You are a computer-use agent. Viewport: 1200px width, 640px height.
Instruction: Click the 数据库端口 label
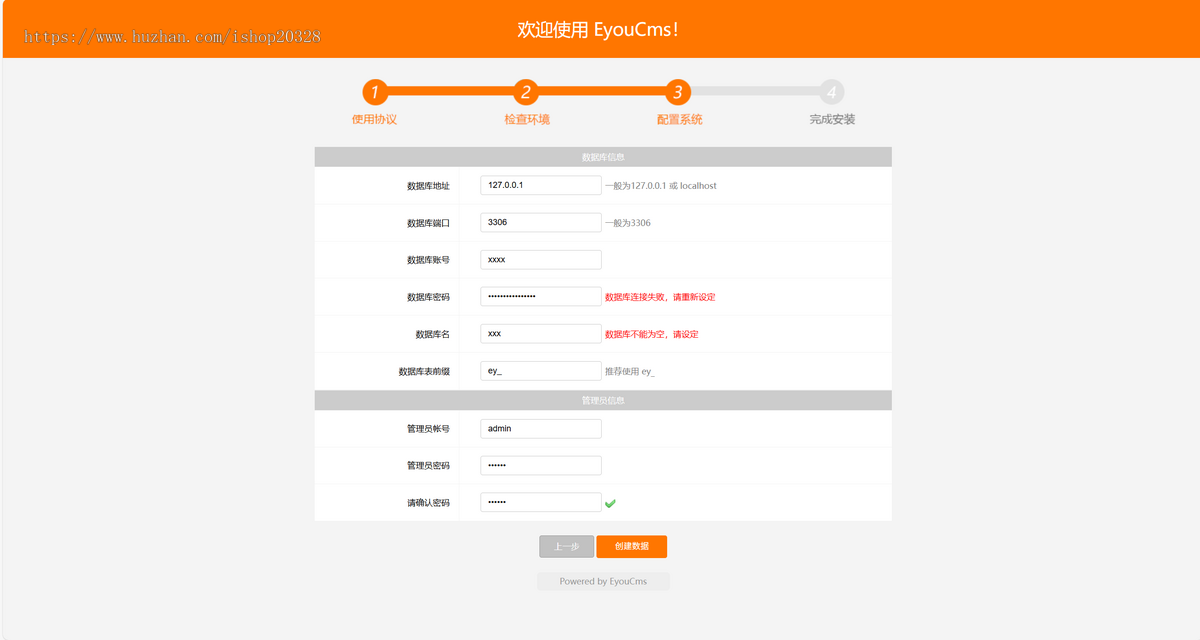click(428, 223)
